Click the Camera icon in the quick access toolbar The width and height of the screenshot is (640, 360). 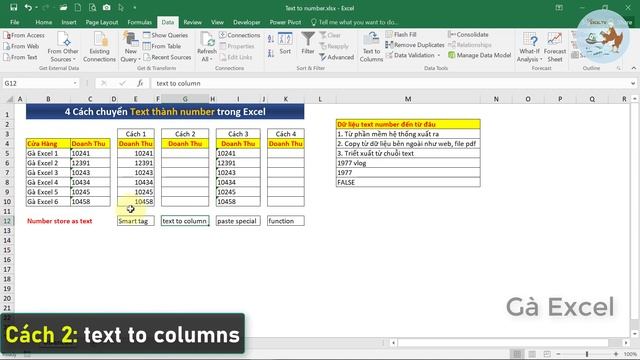tap(107, 7)
